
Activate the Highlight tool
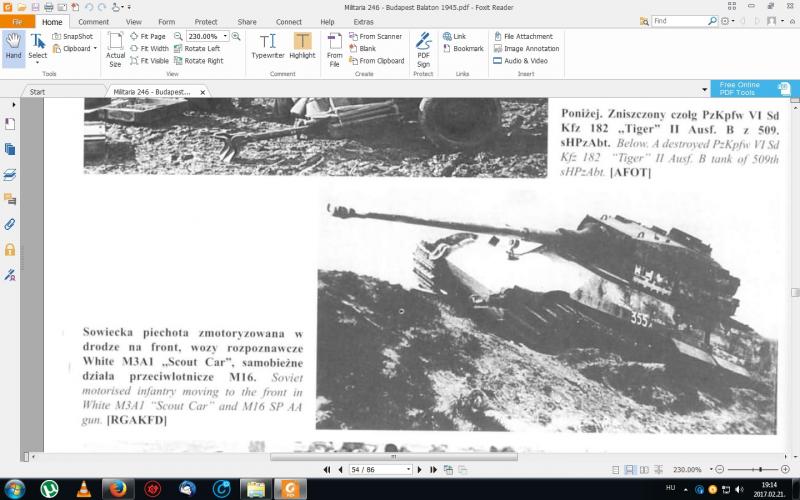click(x=302, y=46)
